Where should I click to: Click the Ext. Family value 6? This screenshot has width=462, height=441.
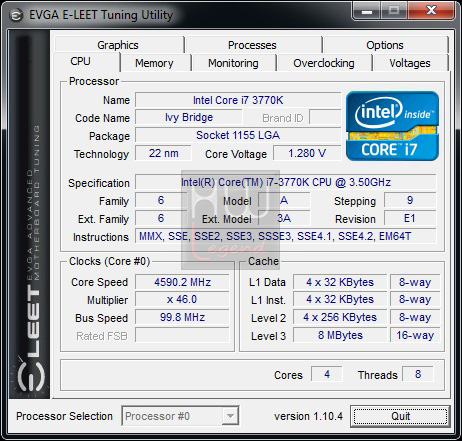161,218
